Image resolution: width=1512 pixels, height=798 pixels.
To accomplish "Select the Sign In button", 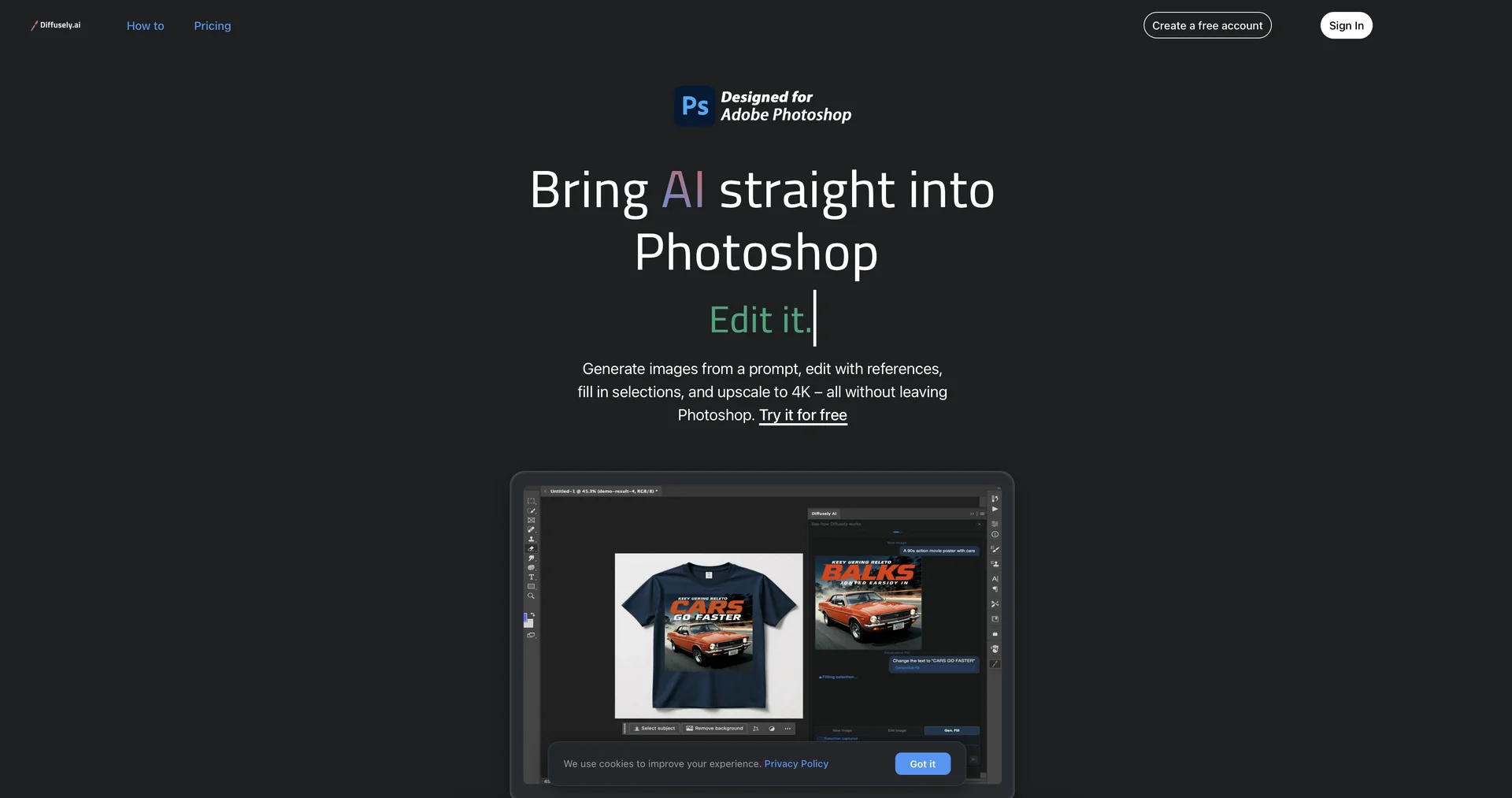I will click(x=1347, y=25).
